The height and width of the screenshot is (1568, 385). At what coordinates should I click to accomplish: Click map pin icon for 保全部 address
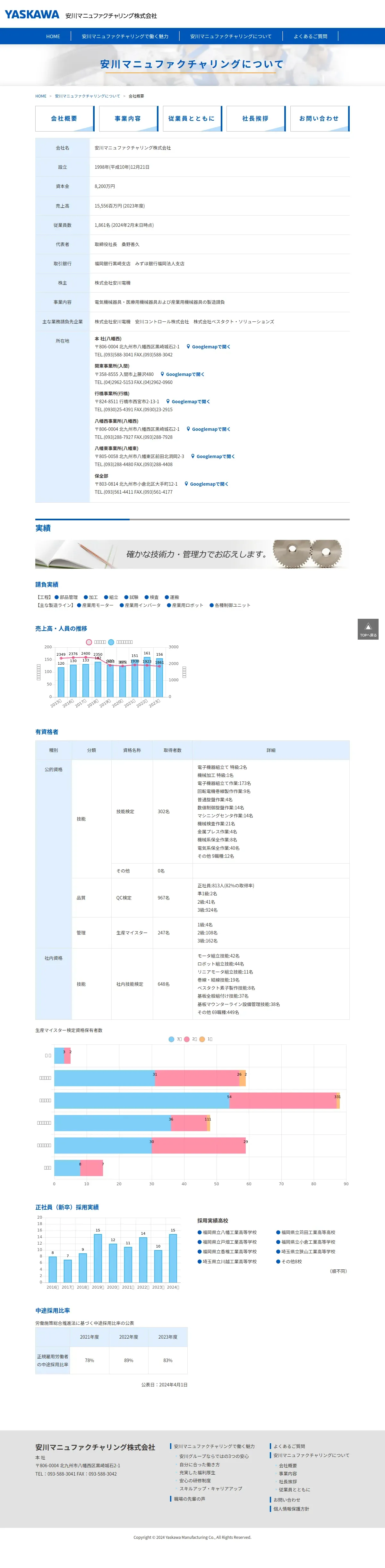point(186,484)
